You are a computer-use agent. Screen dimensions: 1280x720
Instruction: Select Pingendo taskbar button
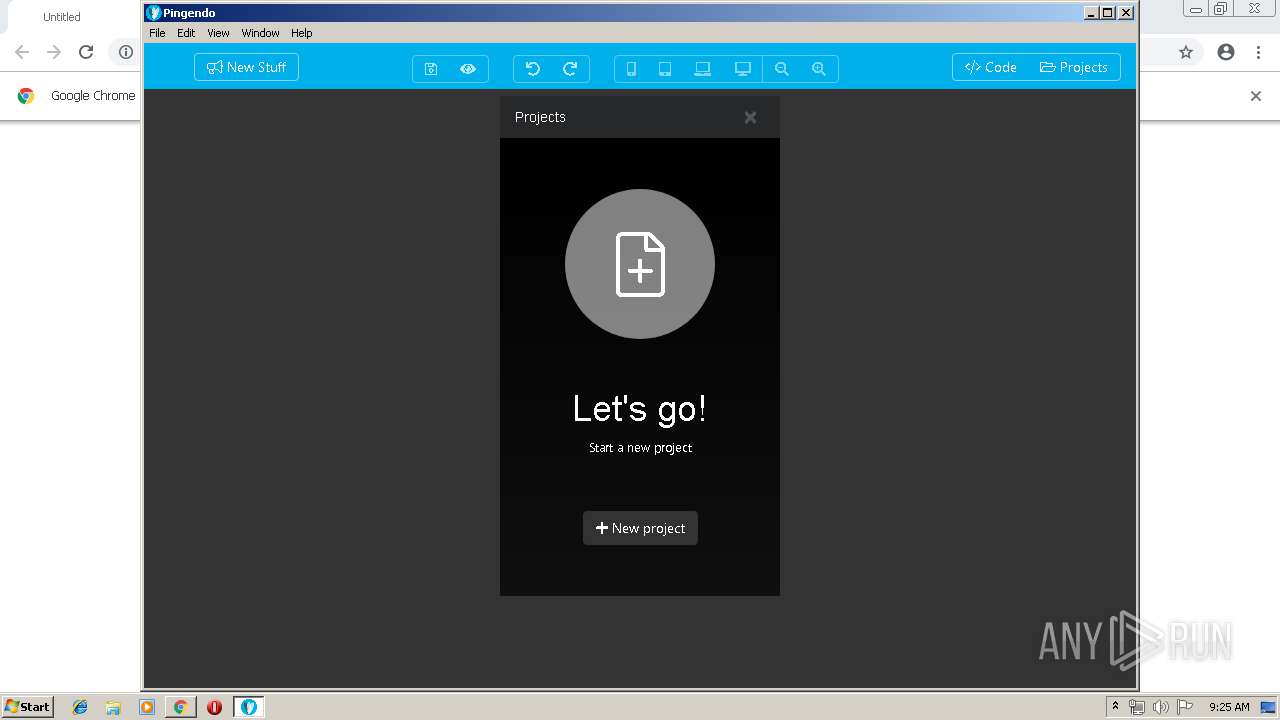coord(249,707)
